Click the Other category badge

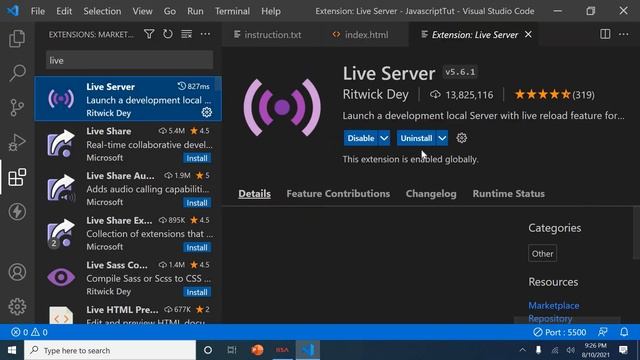[542, 253]
